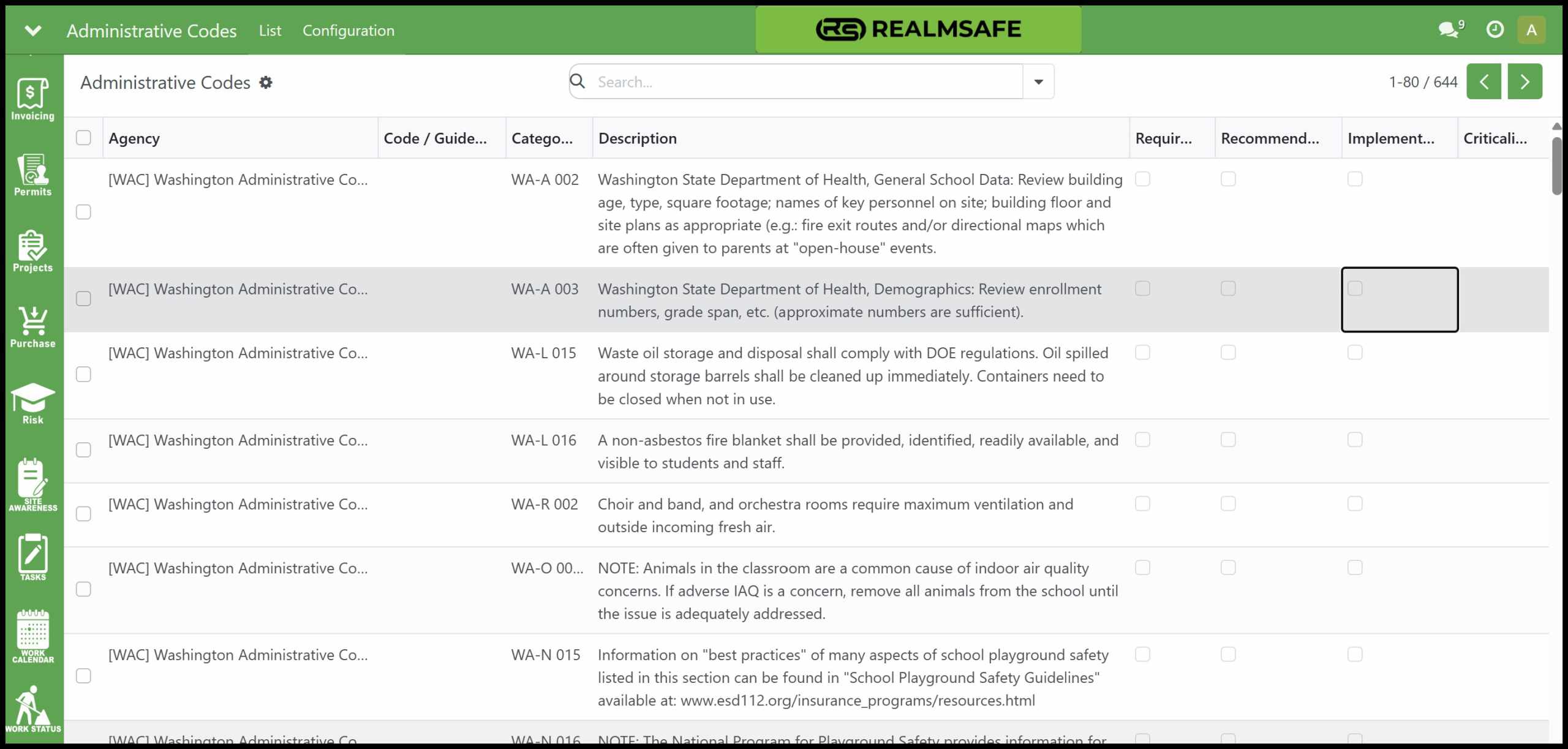This screenshot has width=1568, height=749.
Task: Click the Search input field
Action: pyautogui.click(x=807, y=81)
